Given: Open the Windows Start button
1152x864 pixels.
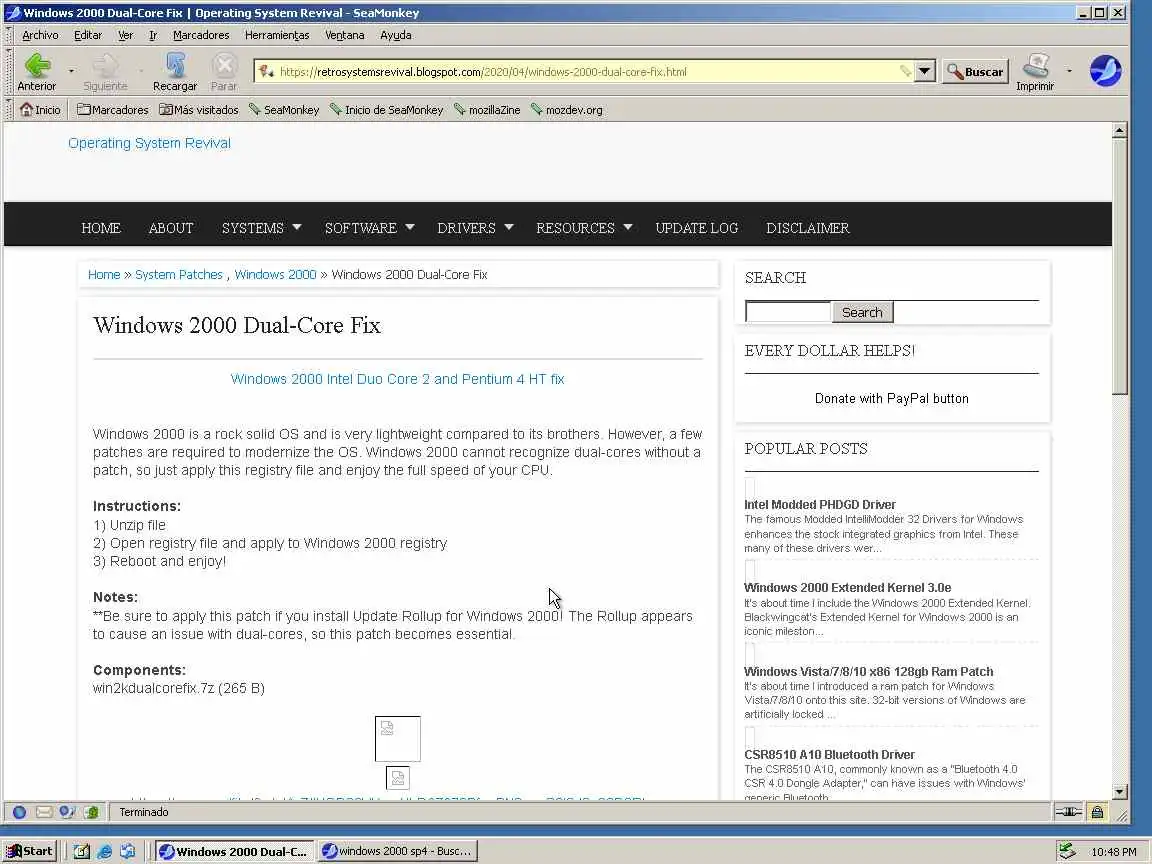Looking at the screenshot, I should coord(29,852).
